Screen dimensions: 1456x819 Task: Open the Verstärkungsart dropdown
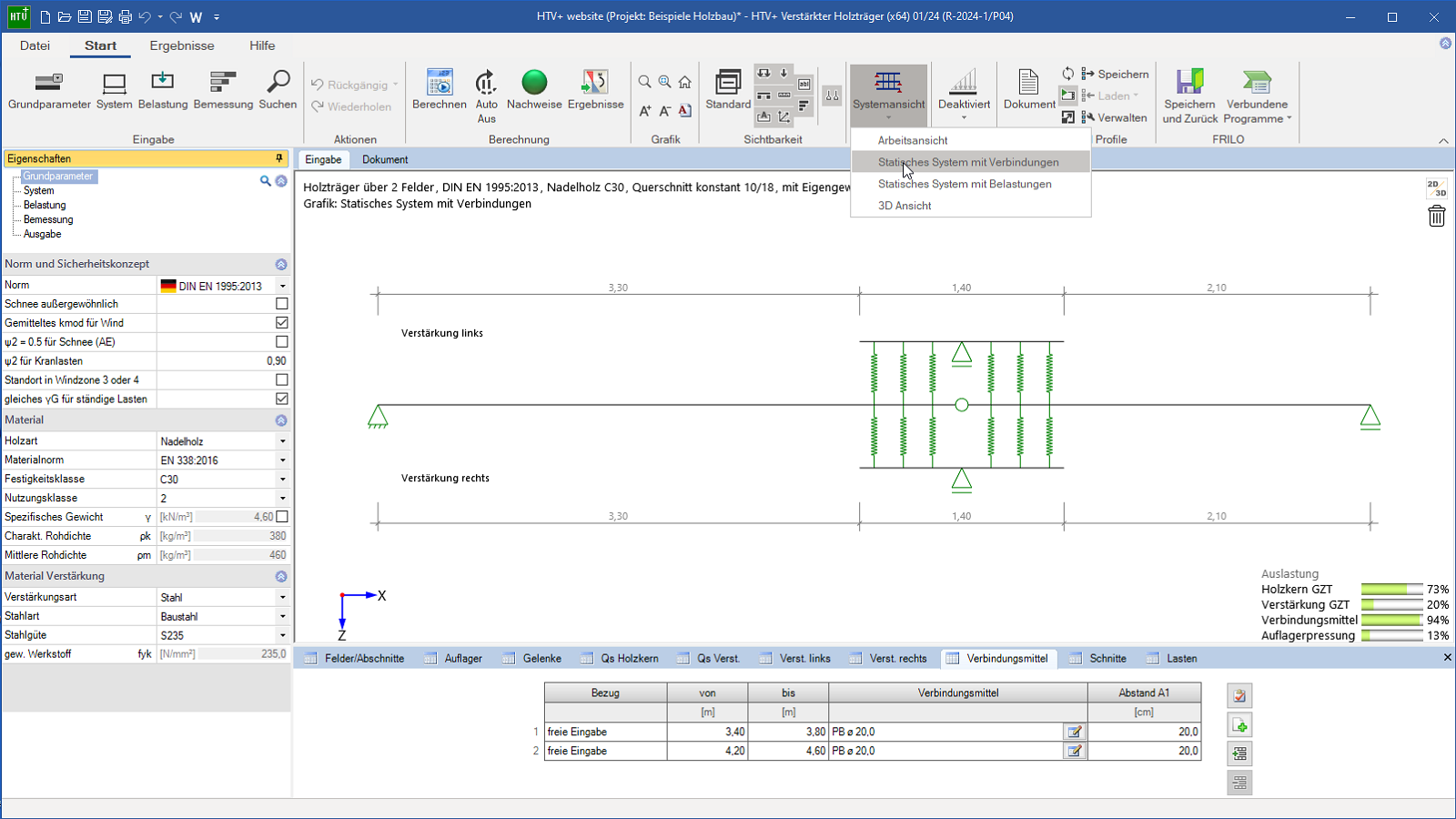point(283,598)
